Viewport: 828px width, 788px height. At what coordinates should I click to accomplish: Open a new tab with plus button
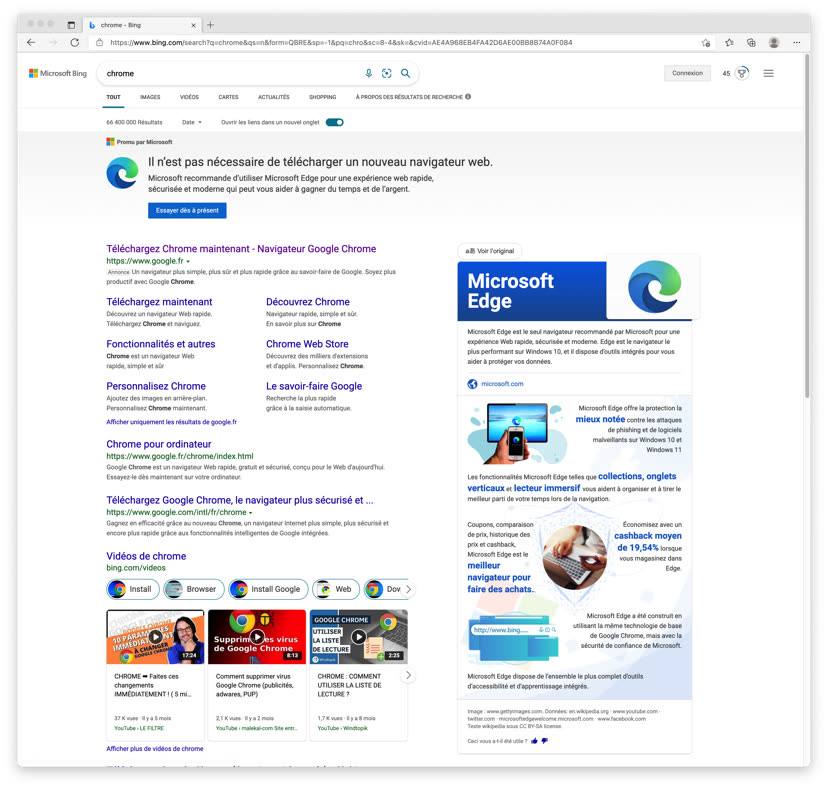pyautogui.click(x=210, y=25)
